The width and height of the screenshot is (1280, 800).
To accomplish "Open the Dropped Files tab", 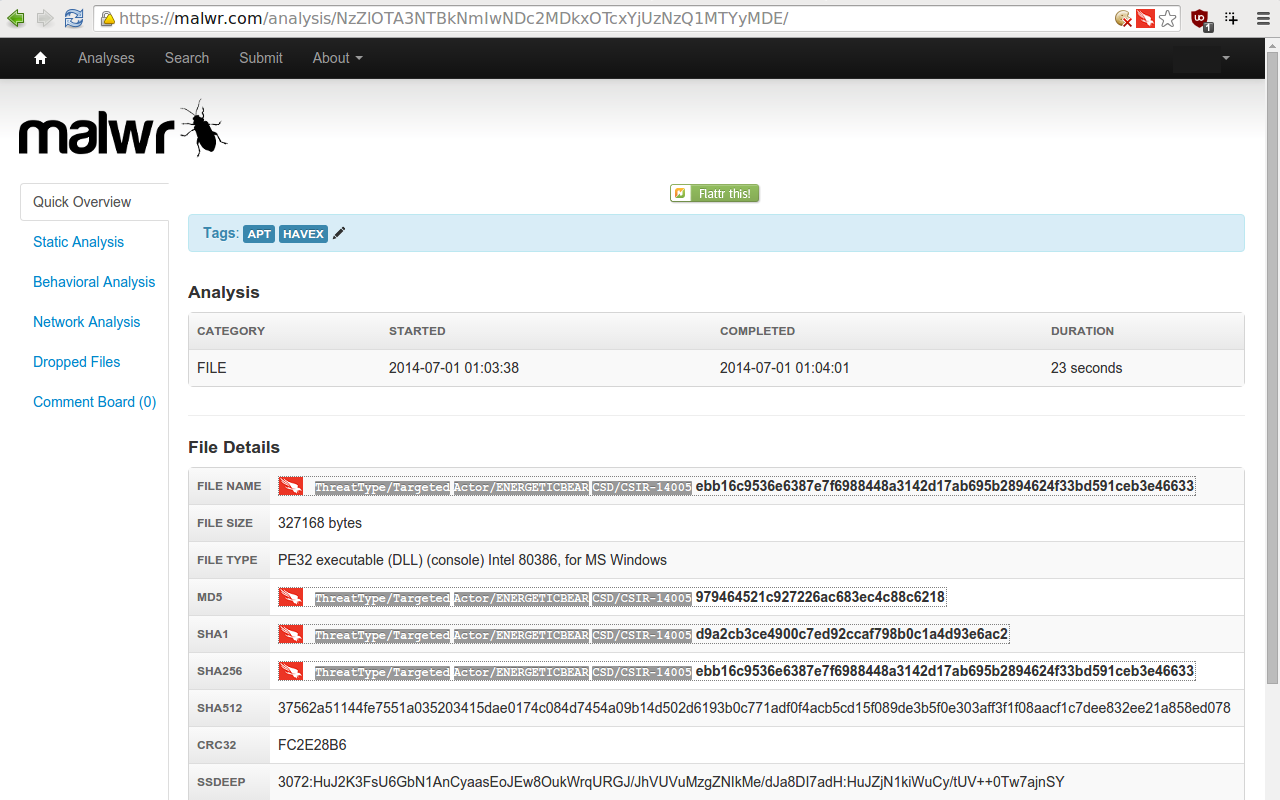I will coord(76,362).
